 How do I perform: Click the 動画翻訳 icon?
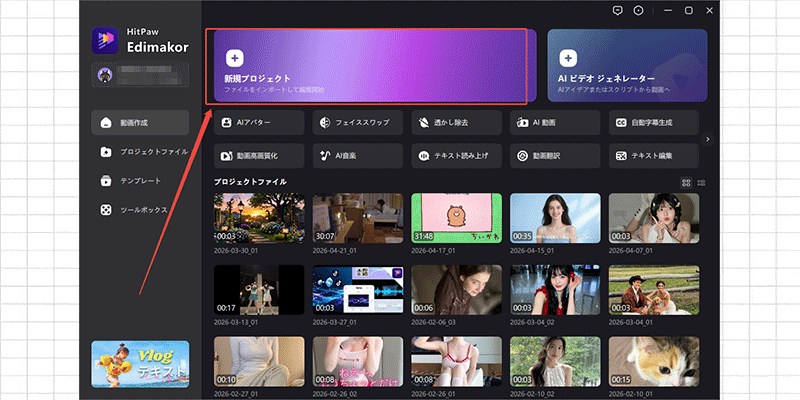pos(522,156)
